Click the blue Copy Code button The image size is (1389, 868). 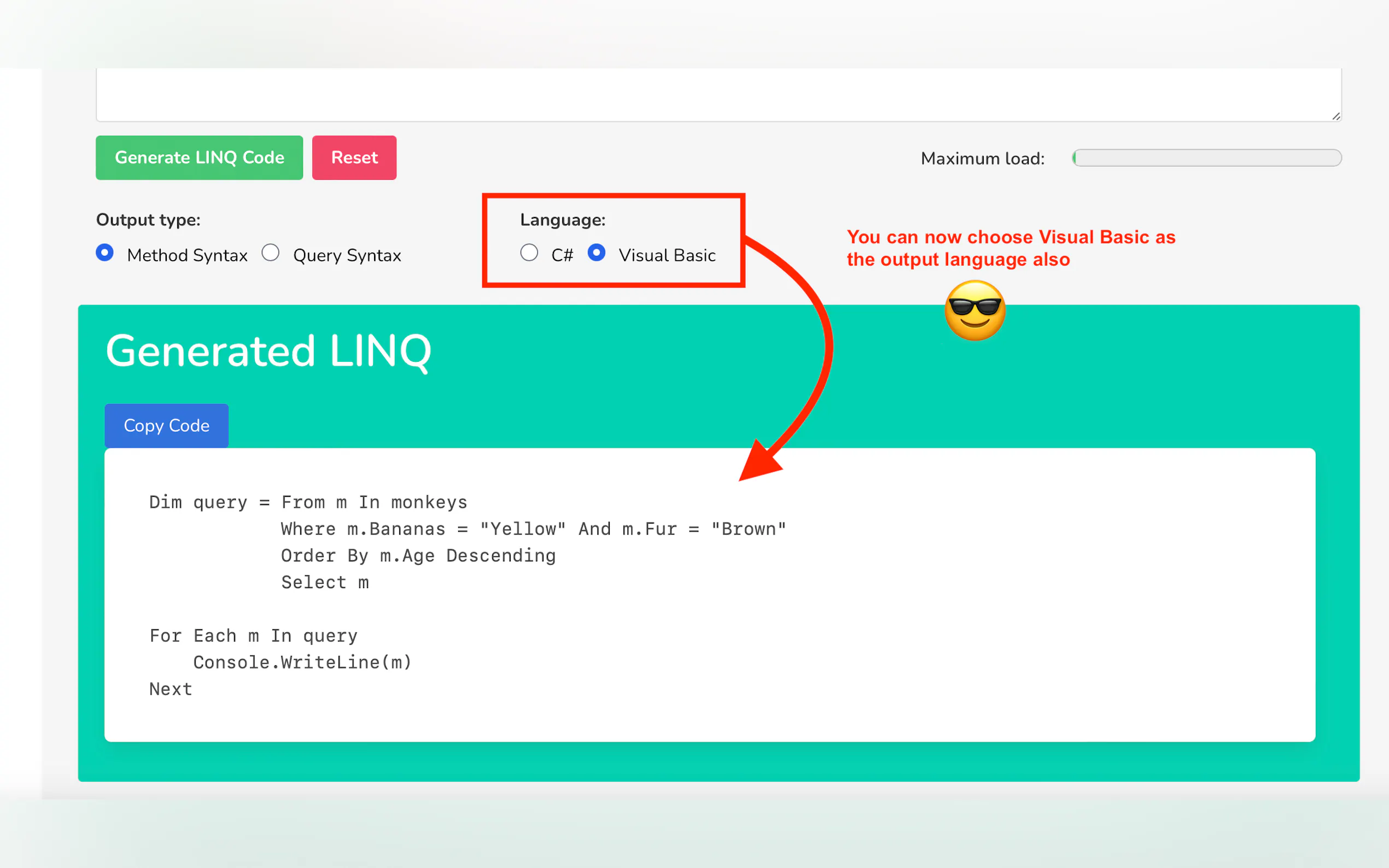[x=167, y=425]
